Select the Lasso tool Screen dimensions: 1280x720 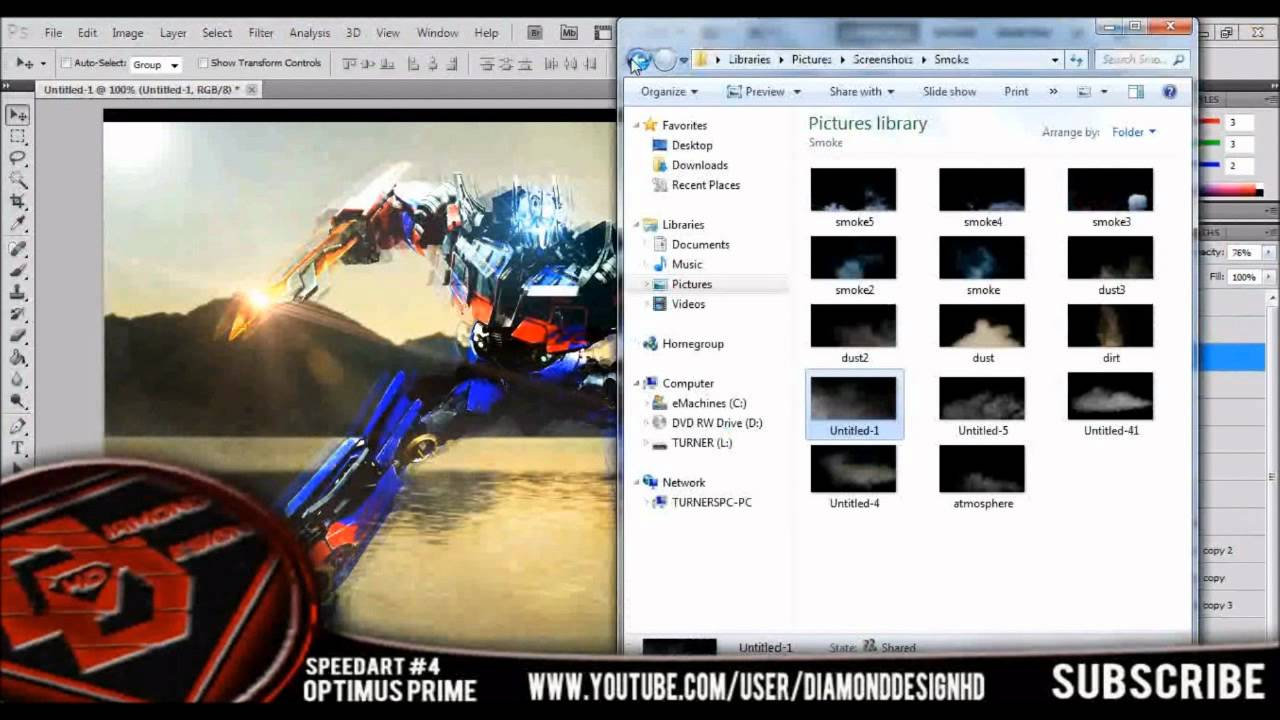pos(18,159)
